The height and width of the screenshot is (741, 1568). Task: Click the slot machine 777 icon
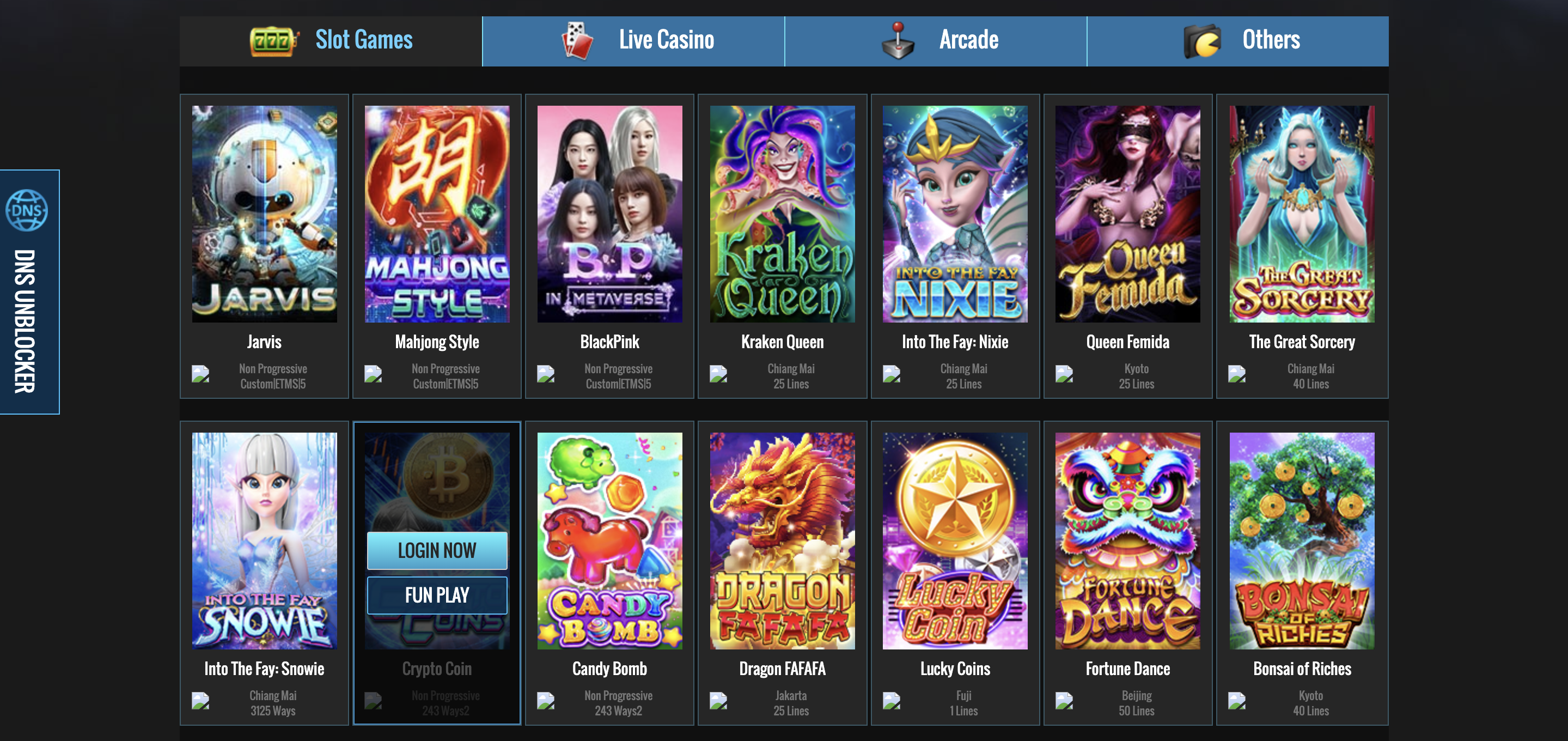(274, 41)
